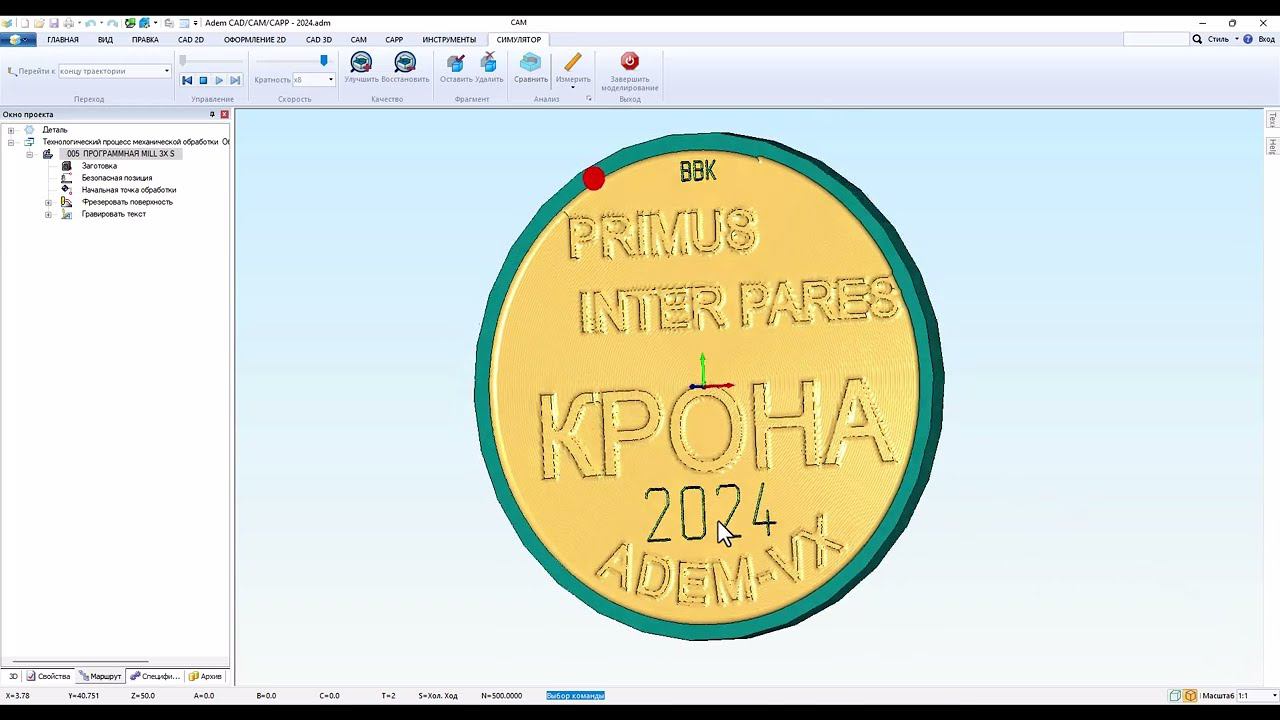Screen dimensions: 1280x720
Task: Click the search input field in ribbon
Action: pos(1156,39)
